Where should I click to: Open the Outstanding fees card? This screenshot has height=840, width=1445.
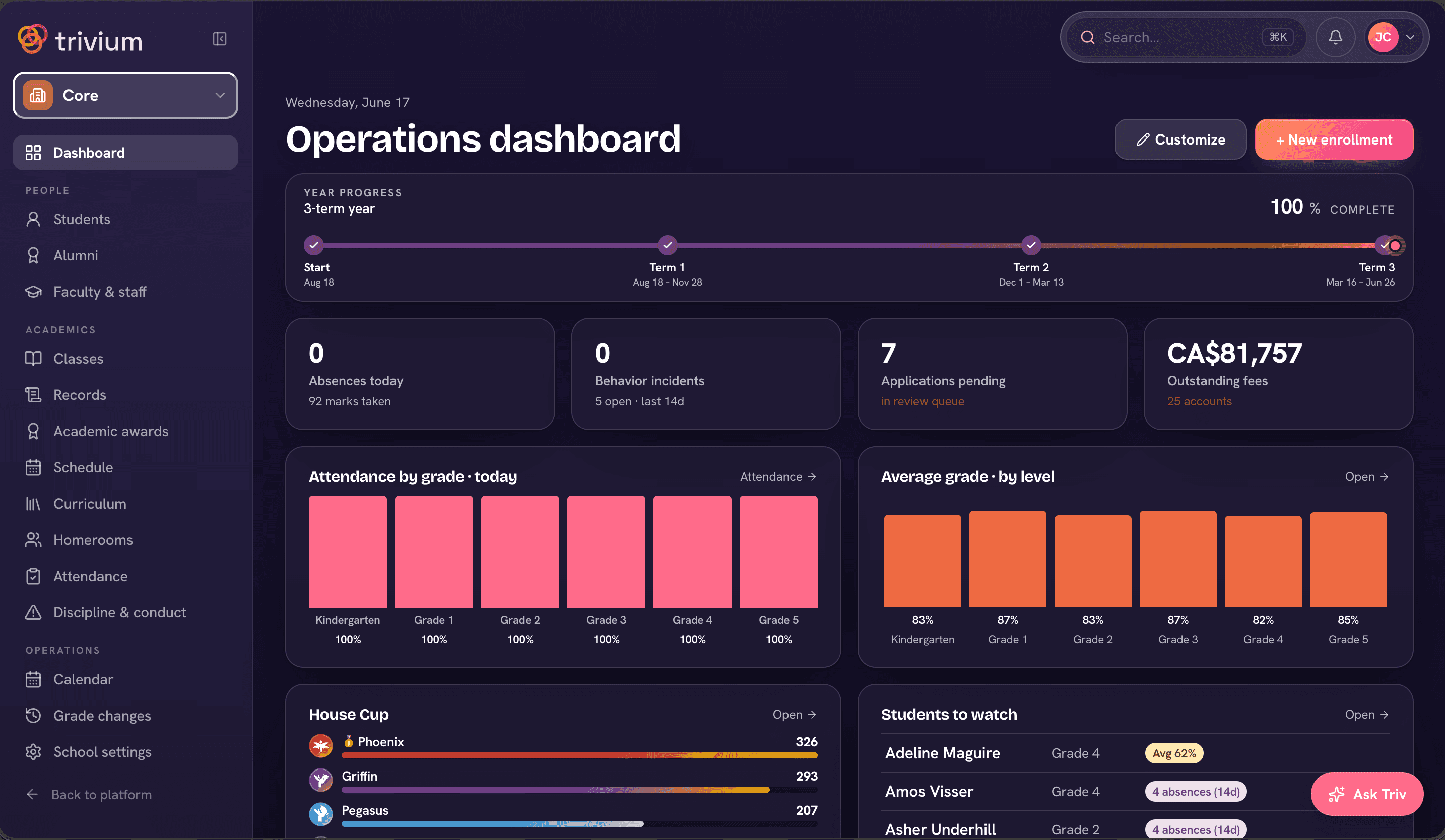[x=1278, y=374]
